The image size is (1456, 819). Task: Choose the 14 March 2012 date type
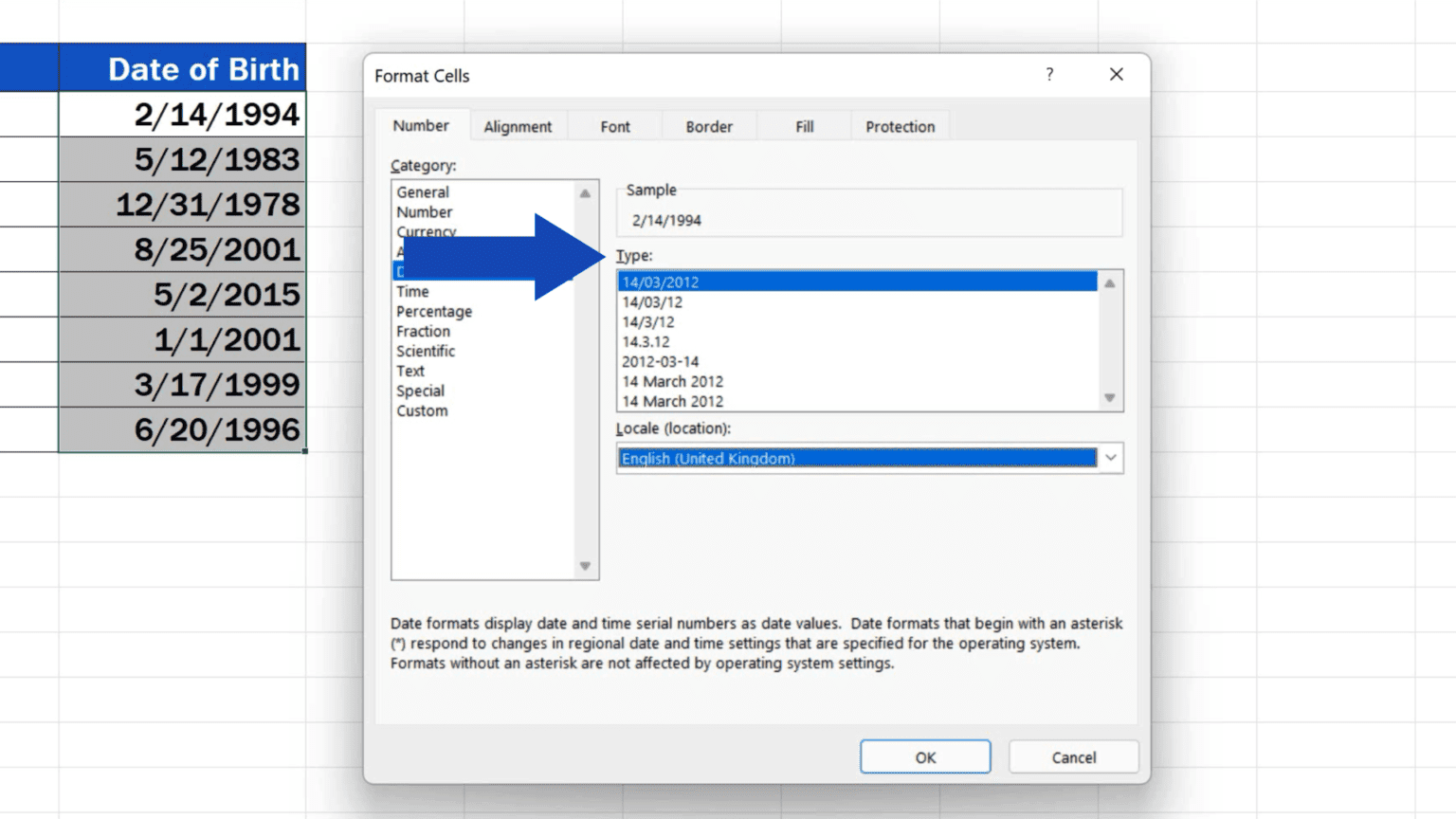[672, 381]
